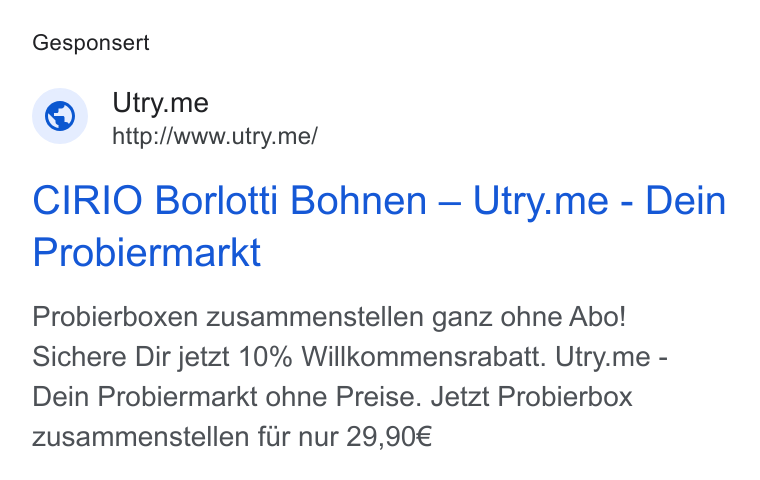Image resolution: width=760 pixels, height=480 pixels.
Task: Click the 'Jetzt Probierbox' description text
Action: [532, 397]
